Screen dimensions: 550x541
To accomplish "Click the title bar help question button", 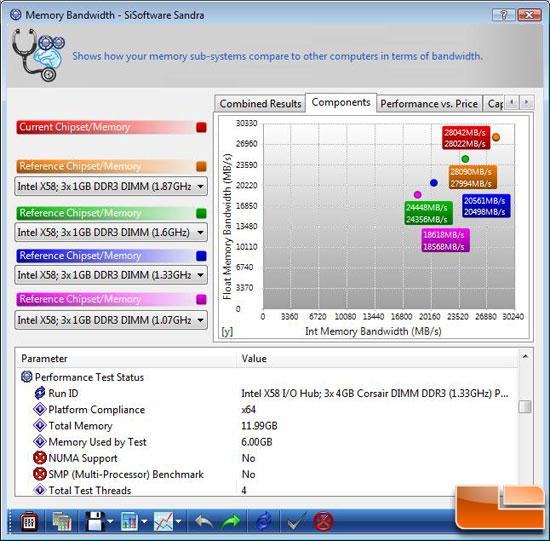I will tap(504, 15).
